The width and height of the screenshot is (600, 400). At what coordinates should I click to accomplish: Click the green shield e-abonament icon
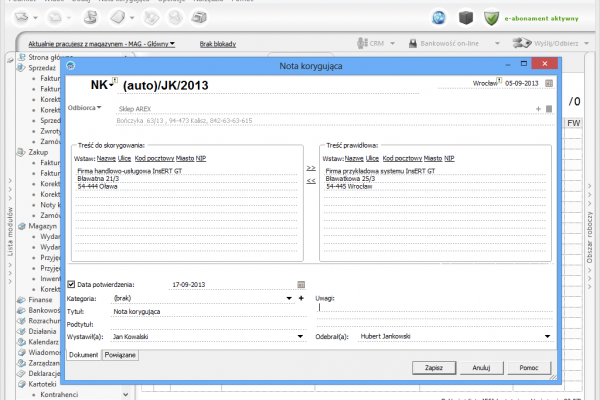pyautogui.click(x=492, y=17)
